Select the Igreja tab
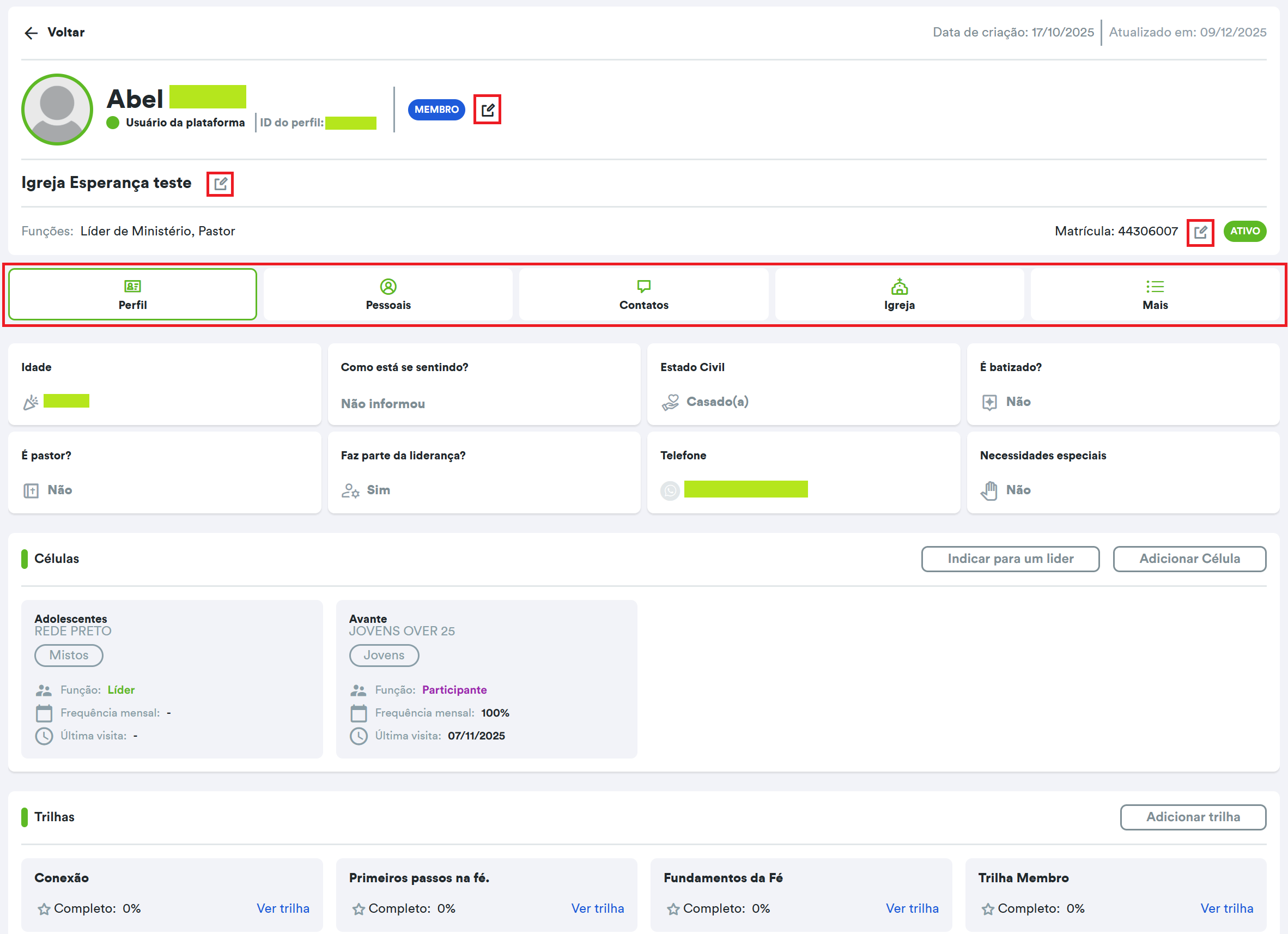The height and width of the screenshot is (934, 1288). click(x=899, y=294)
